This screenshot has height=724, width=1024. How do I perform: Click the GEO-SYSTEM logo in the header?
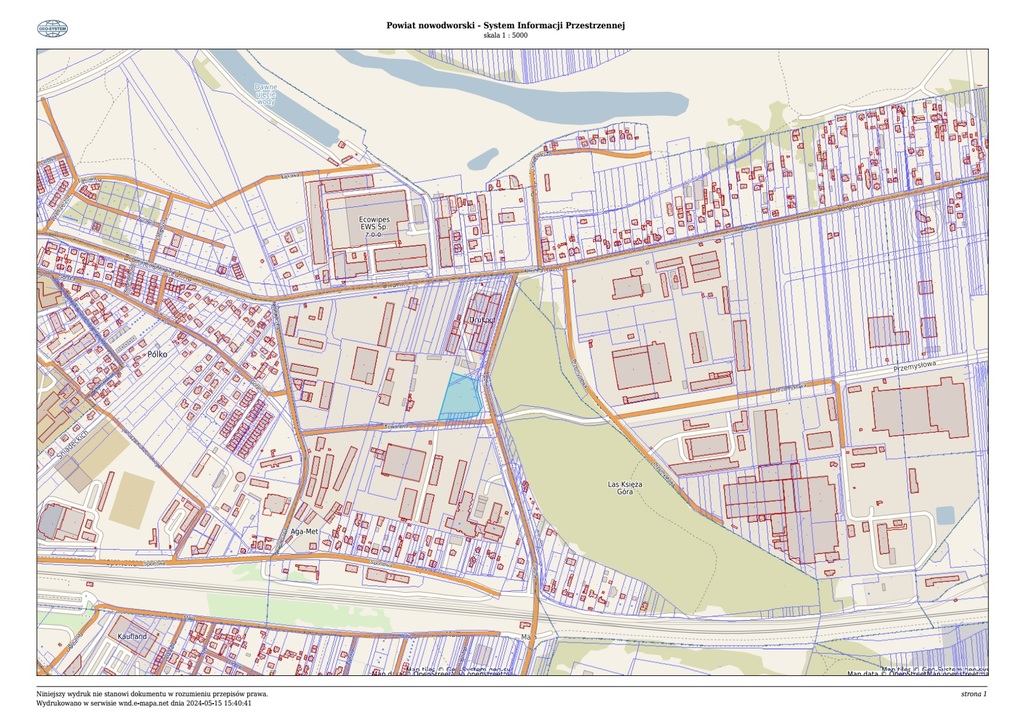click(51, 30)
